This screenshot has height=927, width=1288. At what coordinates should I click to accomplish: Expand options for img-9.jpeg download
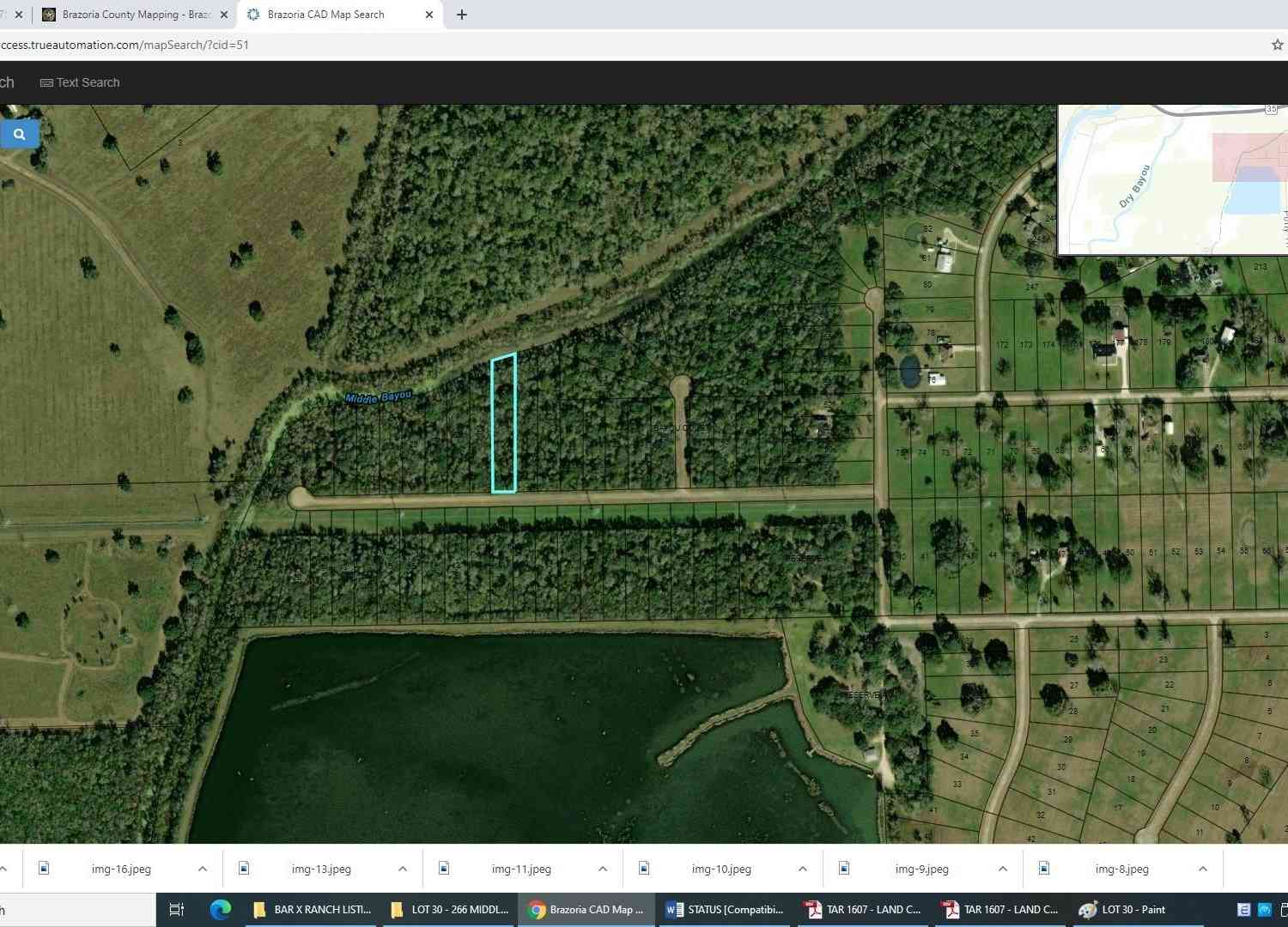click(x=1003, y=869)
